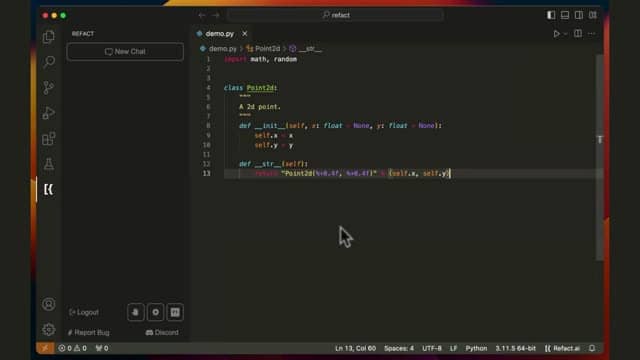Change indentation via Spaces: 4

399,348
